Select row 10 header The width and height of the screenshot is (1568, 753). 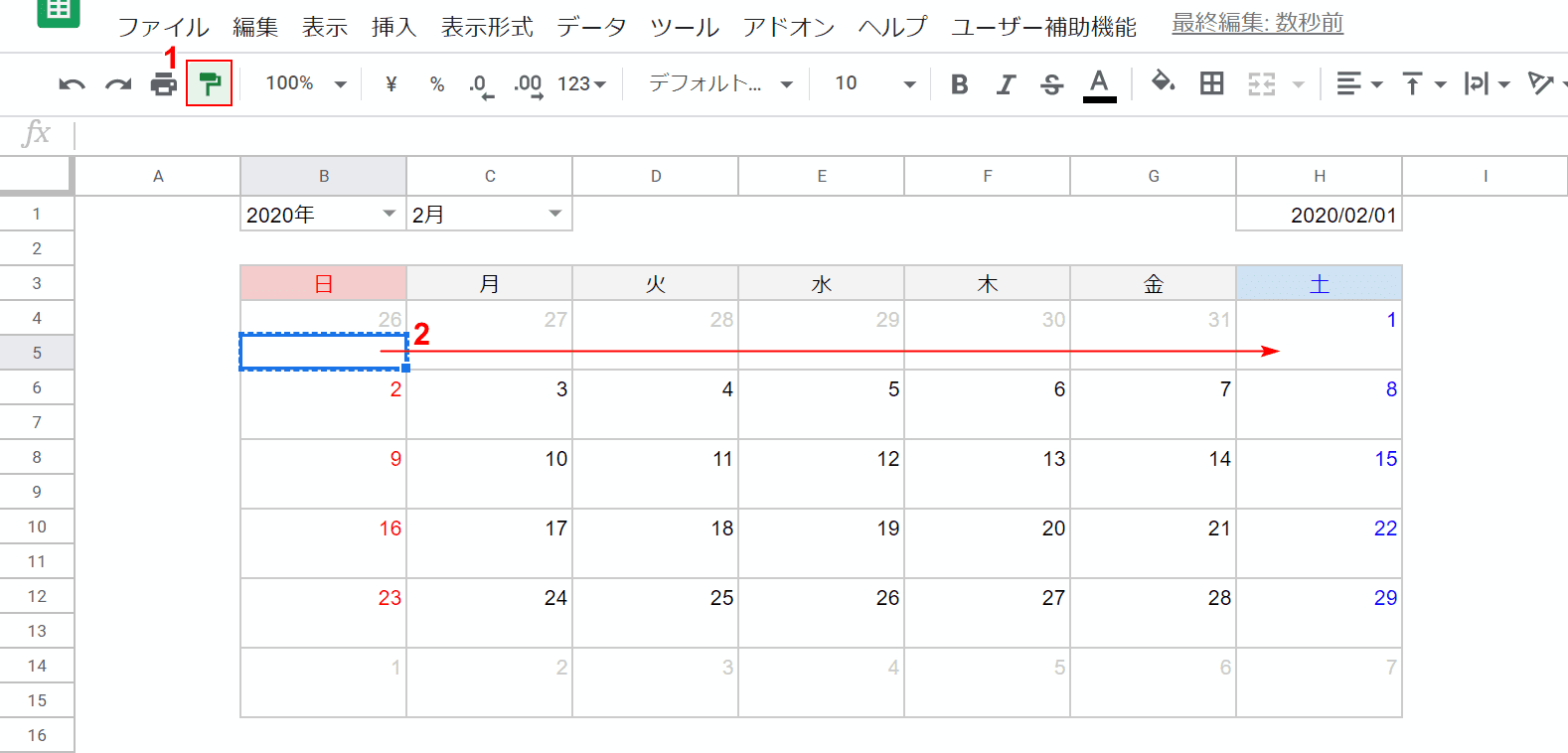tap(37, 527)
